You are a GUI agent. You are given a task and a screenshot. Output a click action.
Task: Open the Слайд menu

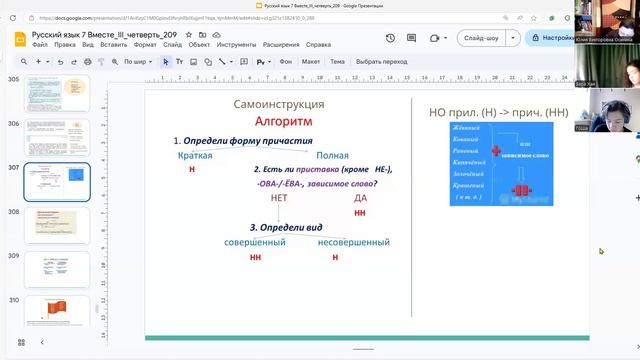172,45
